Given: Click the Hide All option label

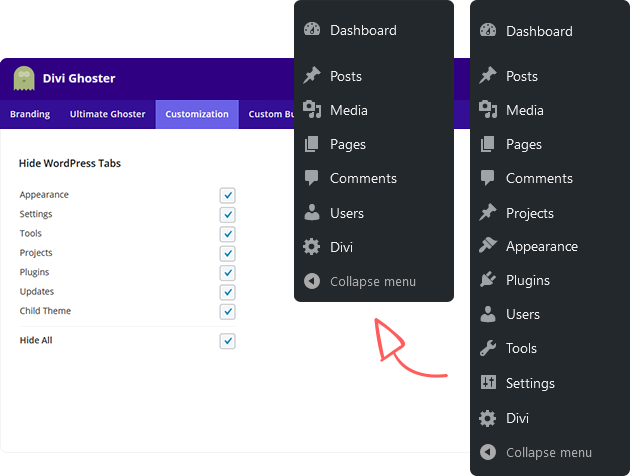Looking at the screenshot, I should 36,340.
